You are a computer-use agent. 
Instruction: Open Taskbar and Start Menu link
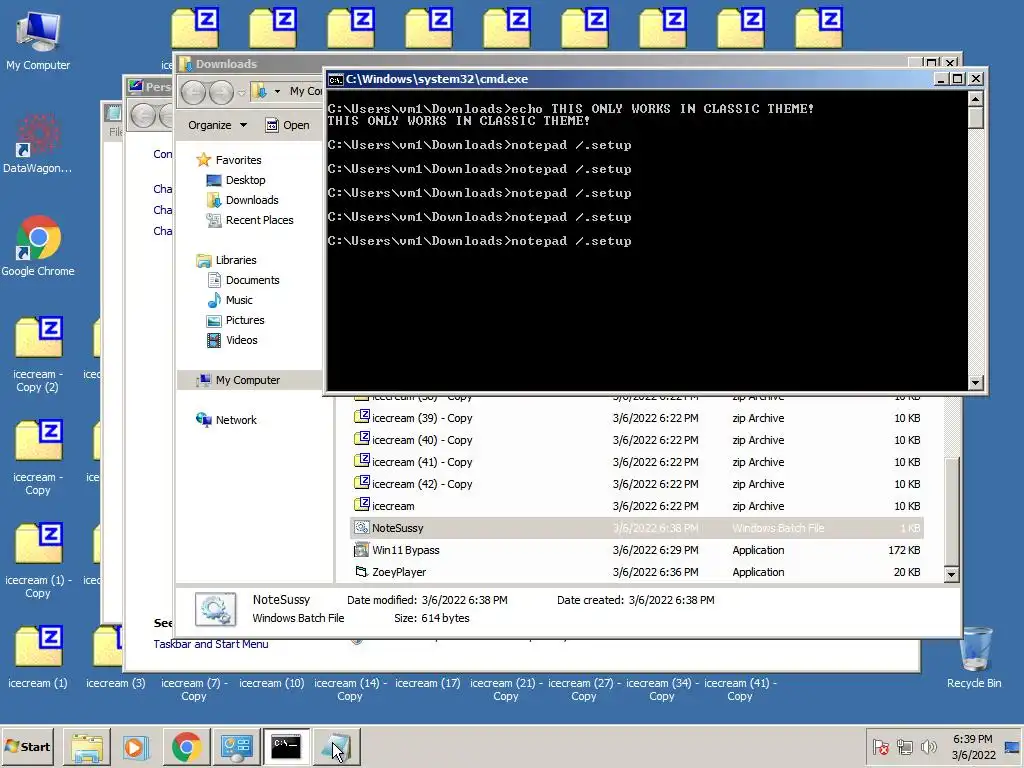coord(210,644)
